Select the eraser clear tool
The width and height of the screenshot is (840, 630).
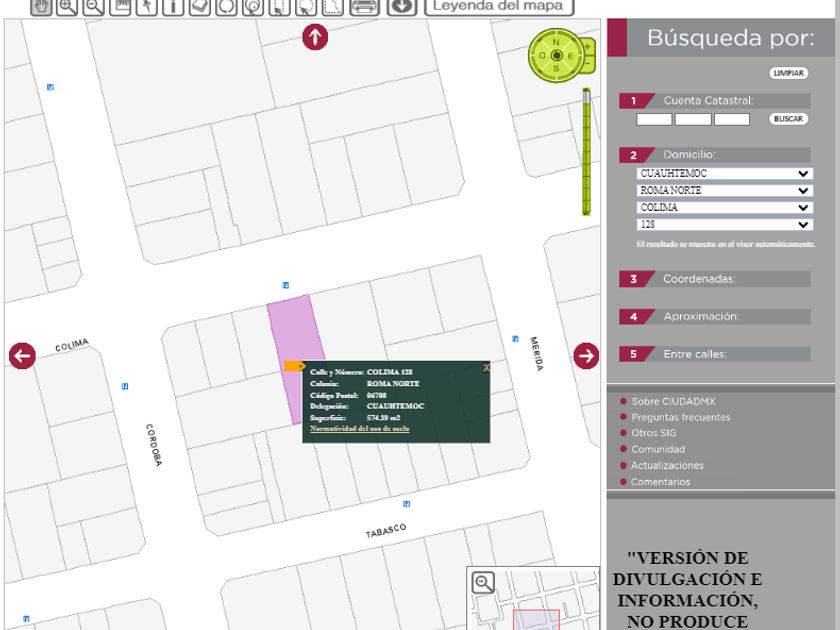(200, 6)
